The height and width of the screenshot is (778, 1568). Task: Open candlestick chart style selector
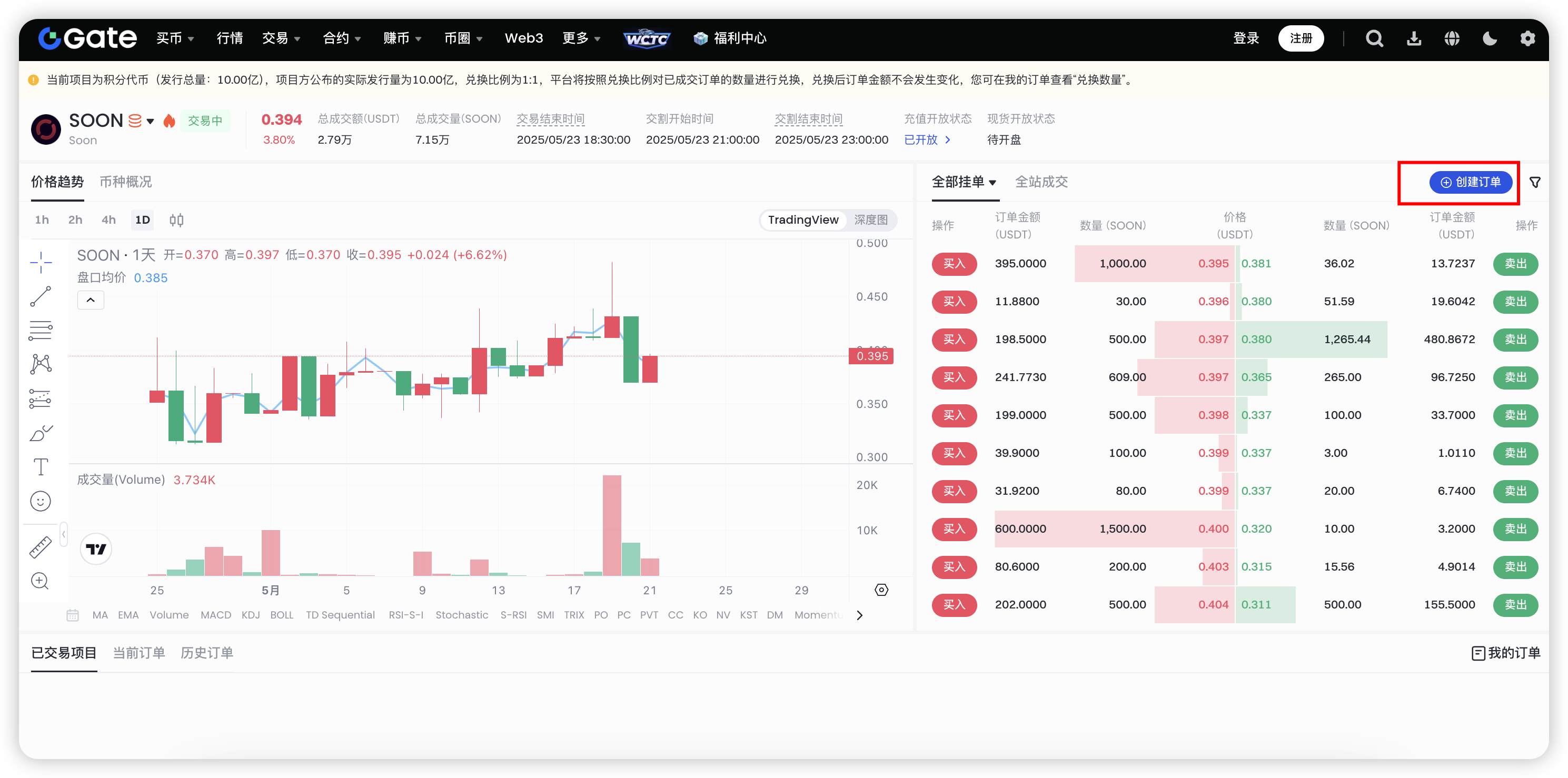176,220
